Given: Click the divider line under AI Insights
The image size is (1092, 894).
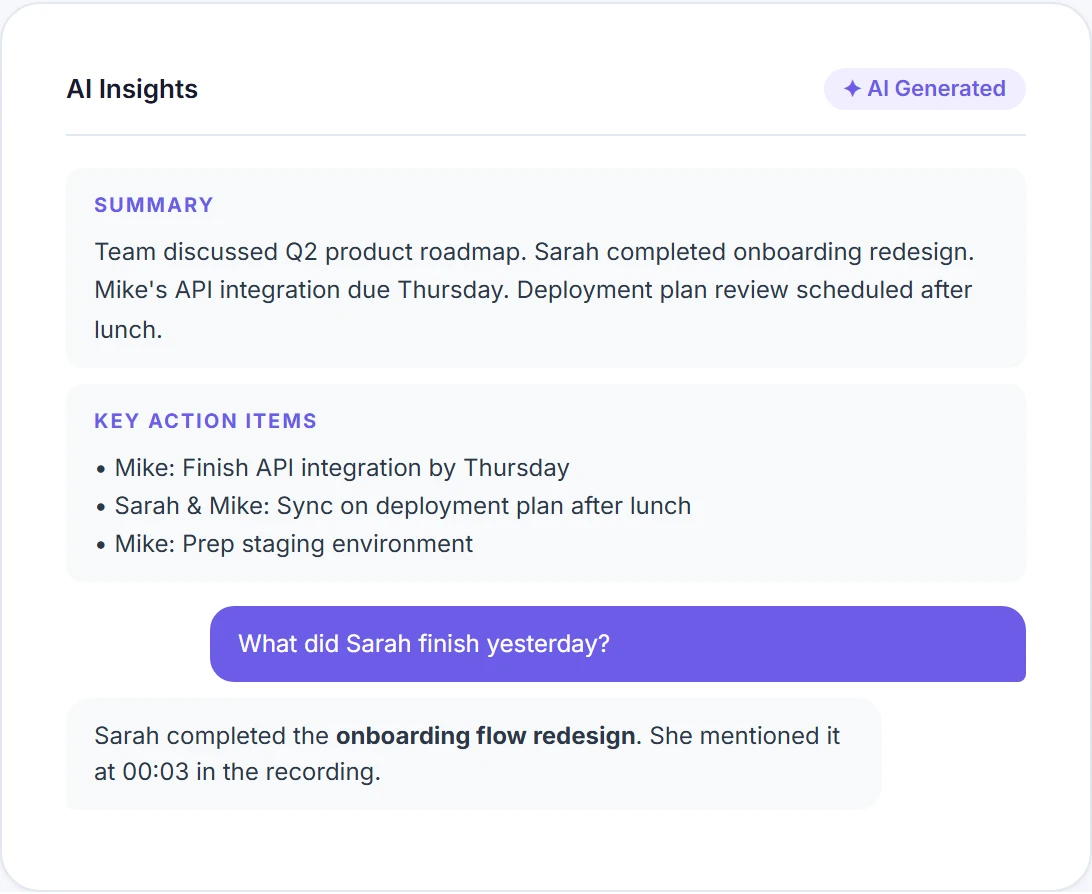Looking at the screenshot, I should click(x=545, y=130).
